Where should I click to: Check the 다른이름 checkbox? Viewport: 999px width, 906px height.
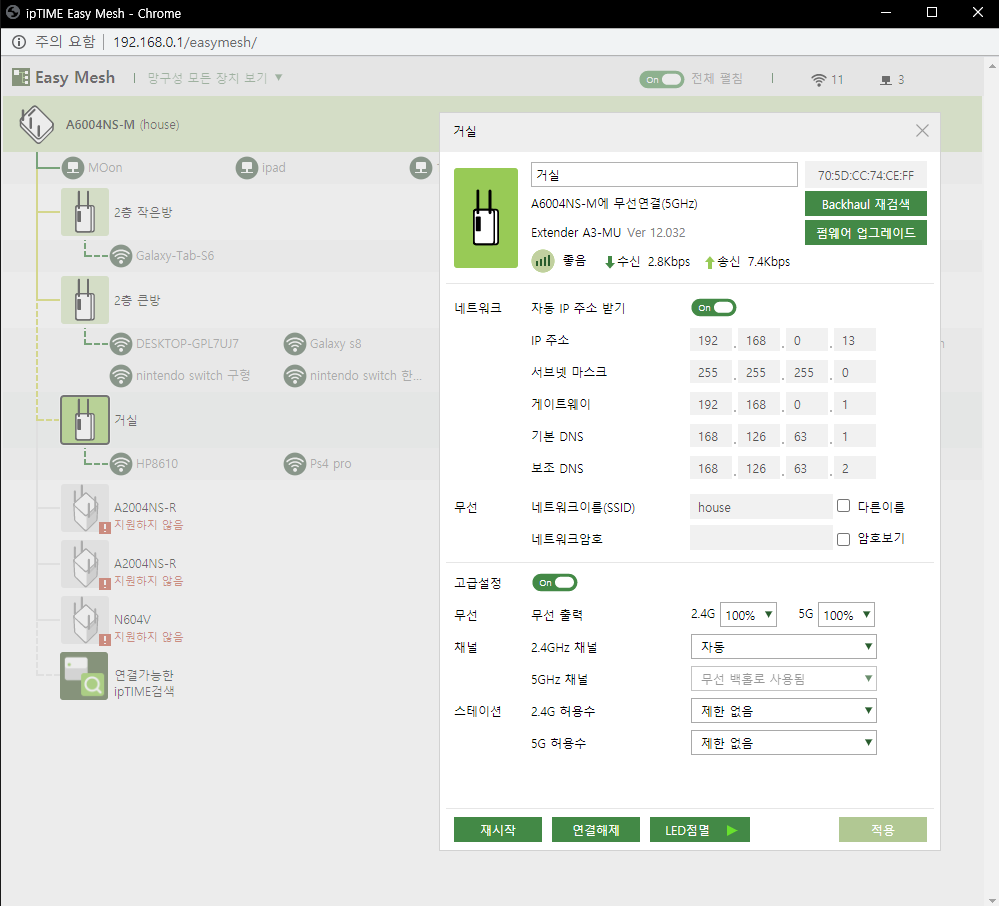click(844, 506)
